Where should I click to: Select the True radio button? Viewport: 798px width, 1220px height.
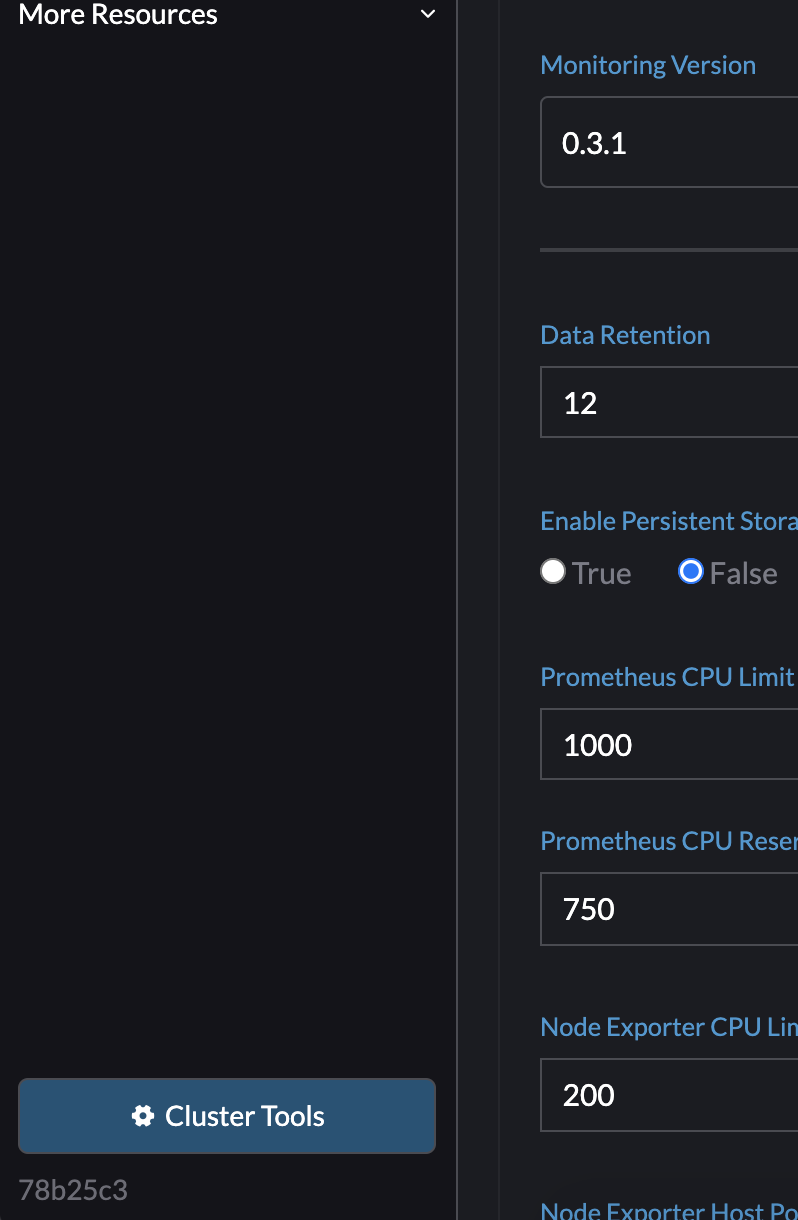point(553,571)
